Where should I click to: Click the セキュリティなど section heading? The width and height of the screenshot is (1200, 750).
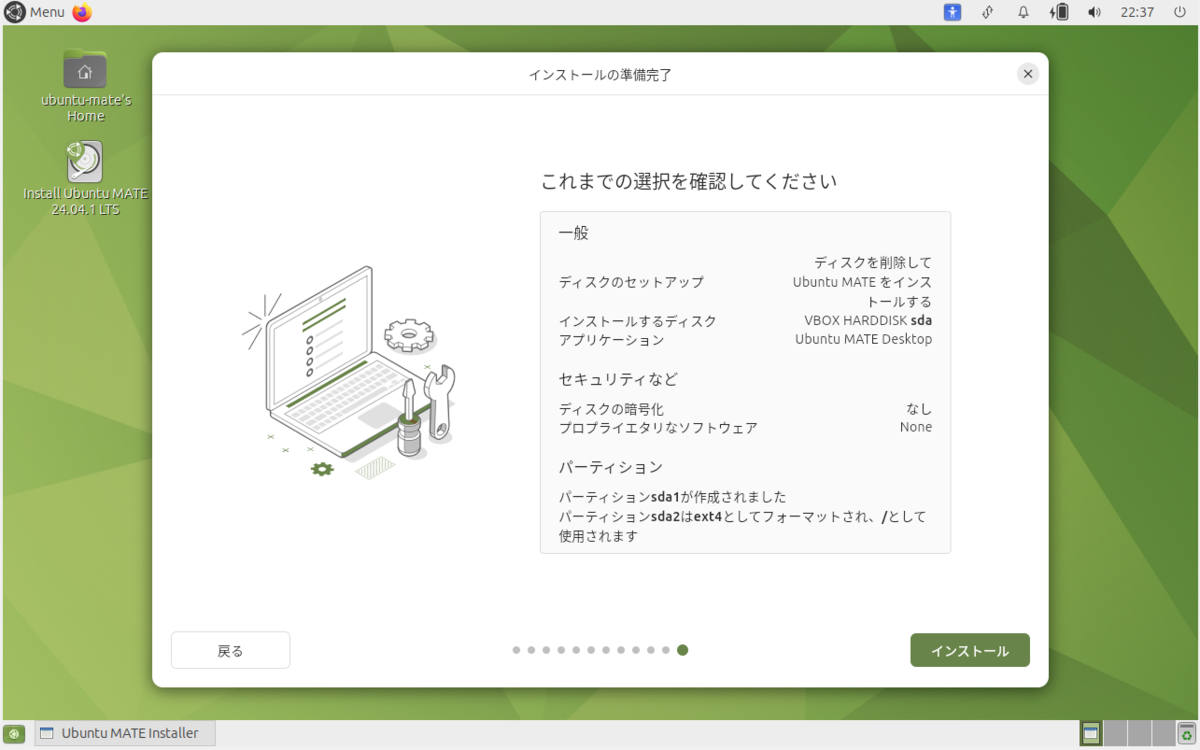coord(618,379)
